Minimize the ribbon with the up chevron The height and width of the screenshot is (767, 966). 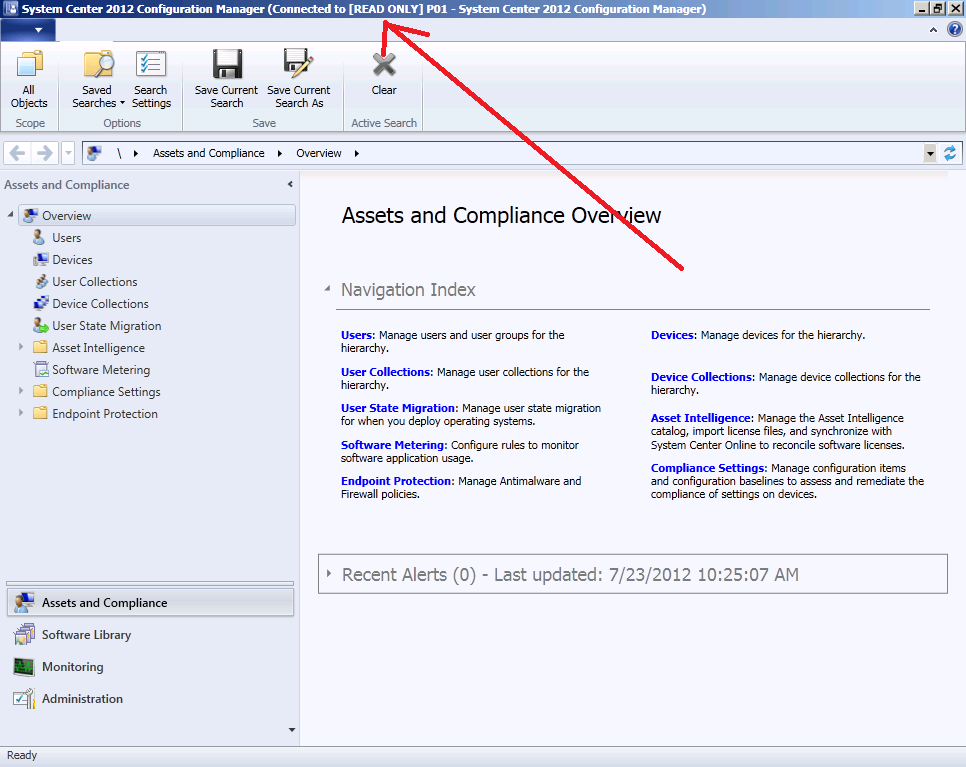[x=933, y=30]
